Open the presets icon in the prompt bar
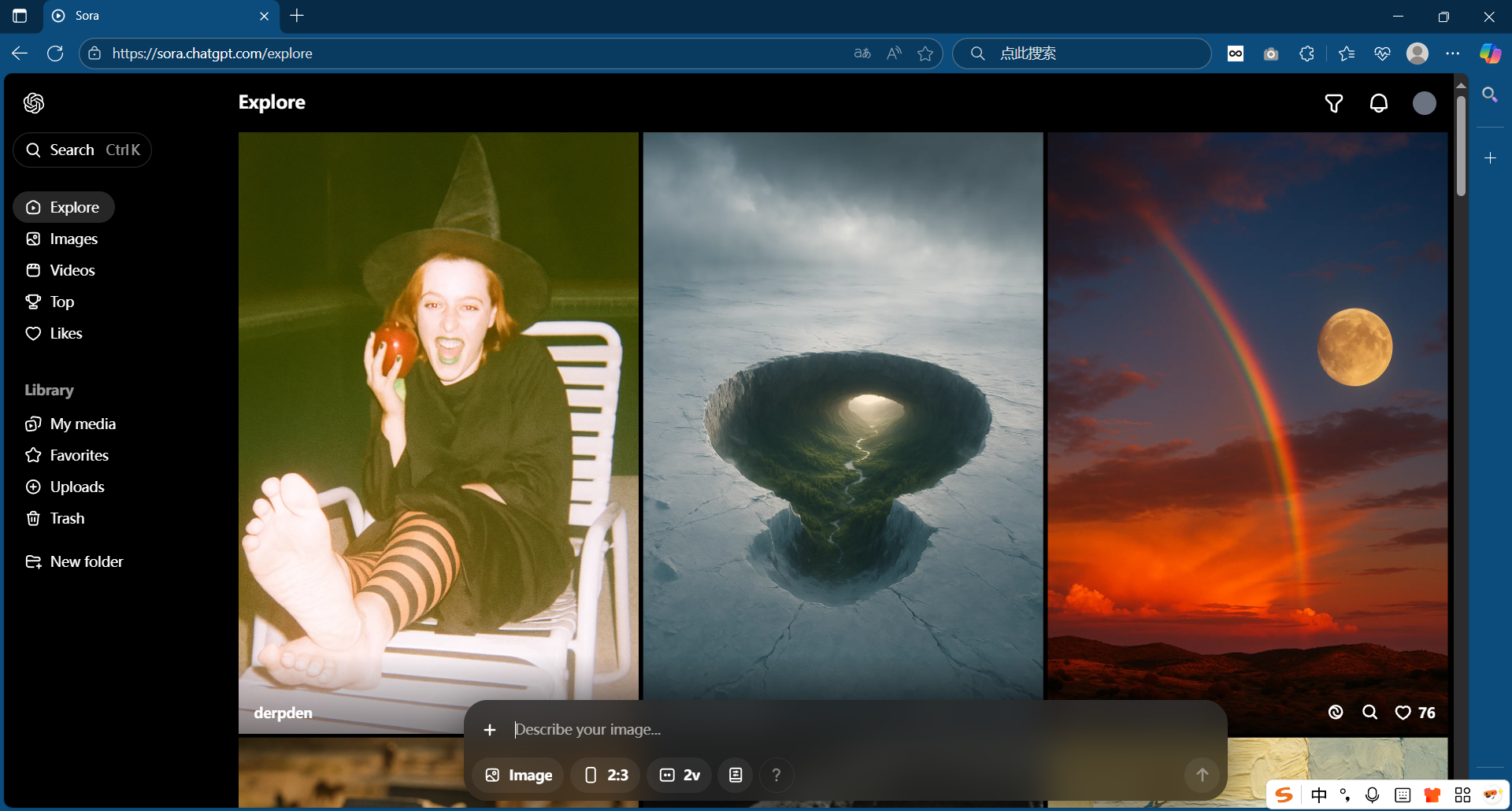The width and height of the screenshot is (1512, 811). [x=736, y=775]
